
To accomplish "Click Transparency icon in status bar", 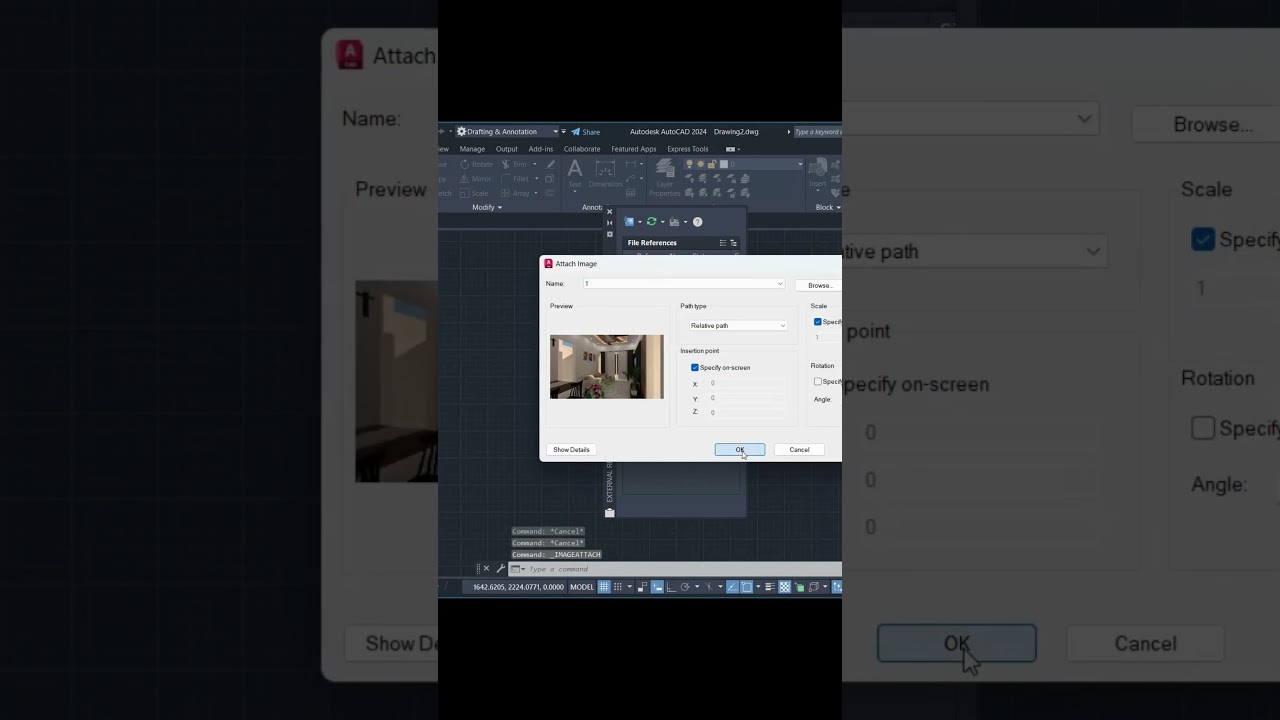I will 785,587.
